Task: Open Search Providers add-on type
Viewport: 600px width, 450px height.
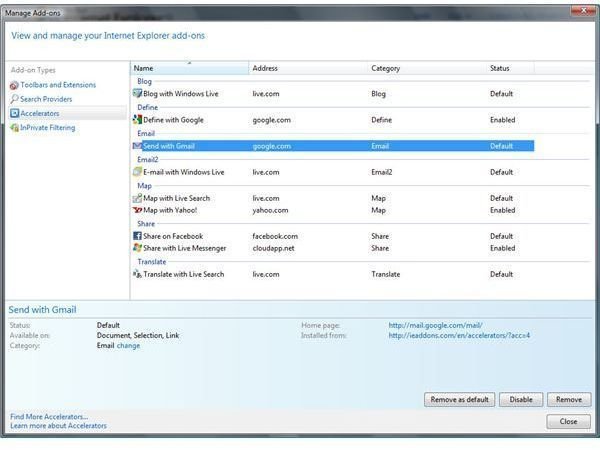Action: point(46,99)
